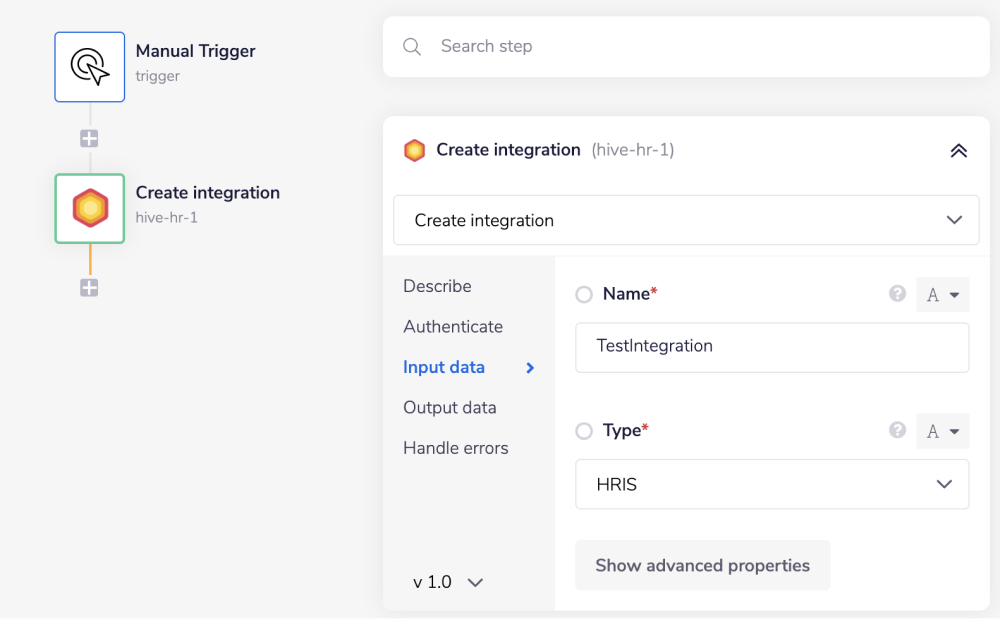The image size is (1000, 619).
Task: Open the Output data tab
Action: click(450, 408)
